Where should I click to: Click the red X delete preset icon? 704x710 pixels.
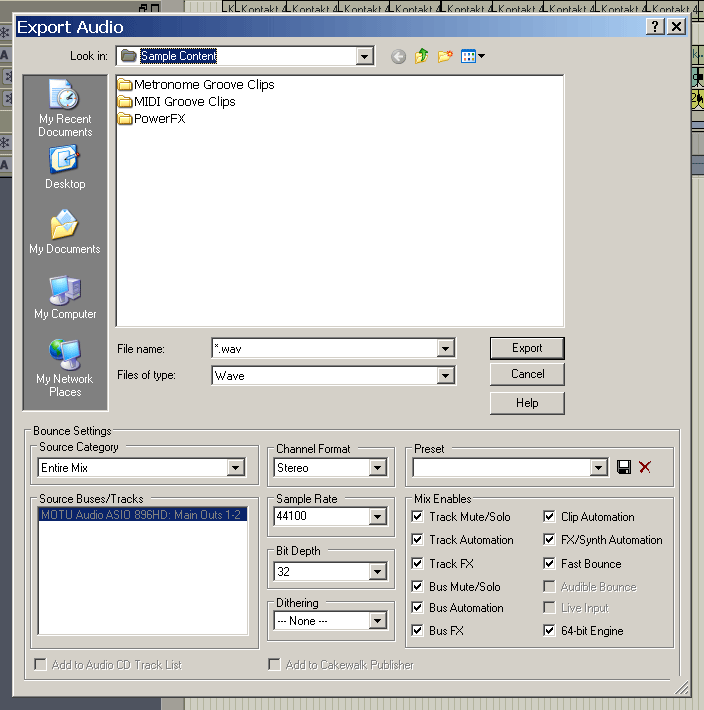tap(645, 467)
